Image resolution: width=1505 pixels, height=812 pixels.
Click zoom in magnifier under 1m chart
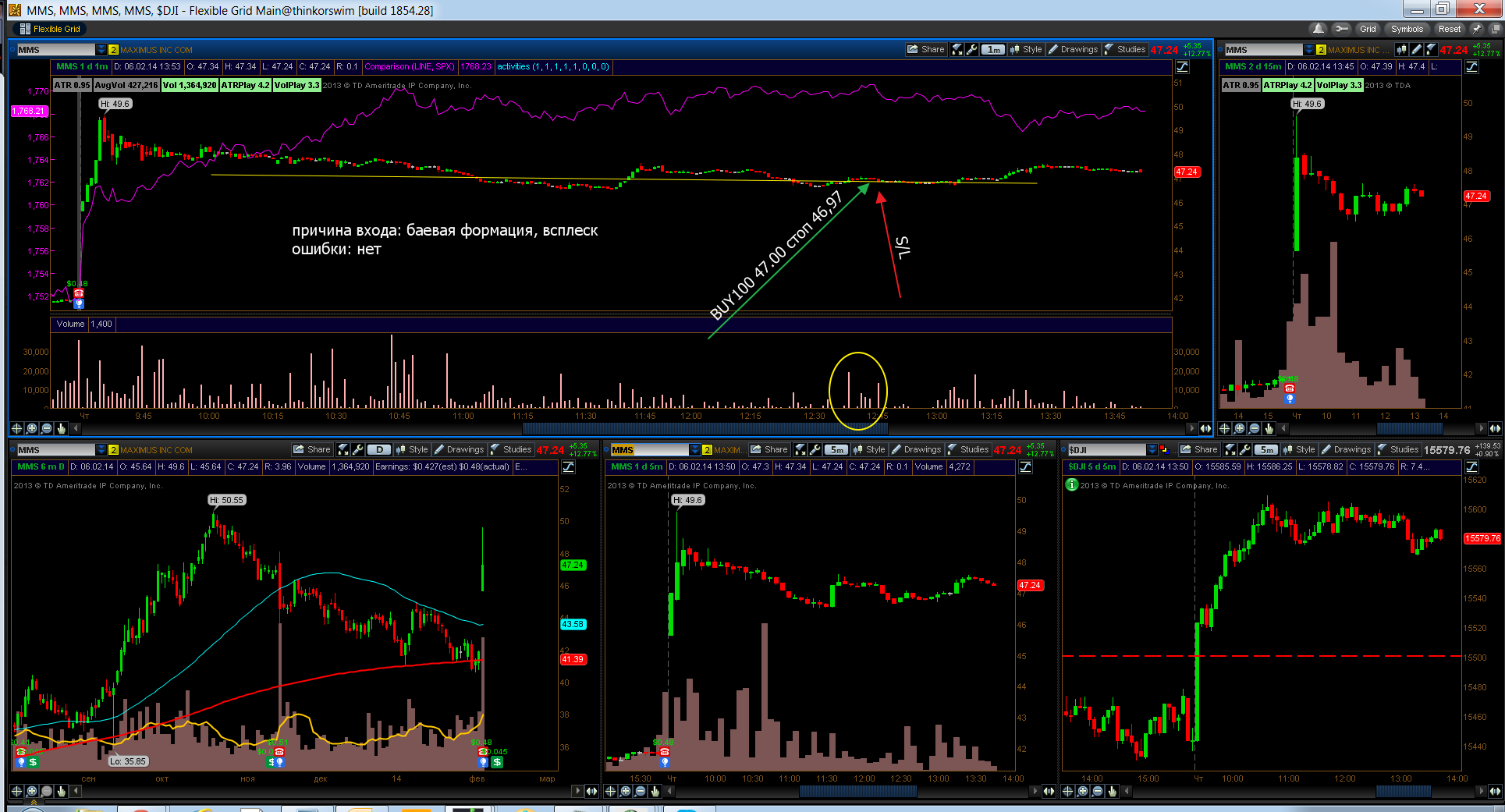[31, 428]
